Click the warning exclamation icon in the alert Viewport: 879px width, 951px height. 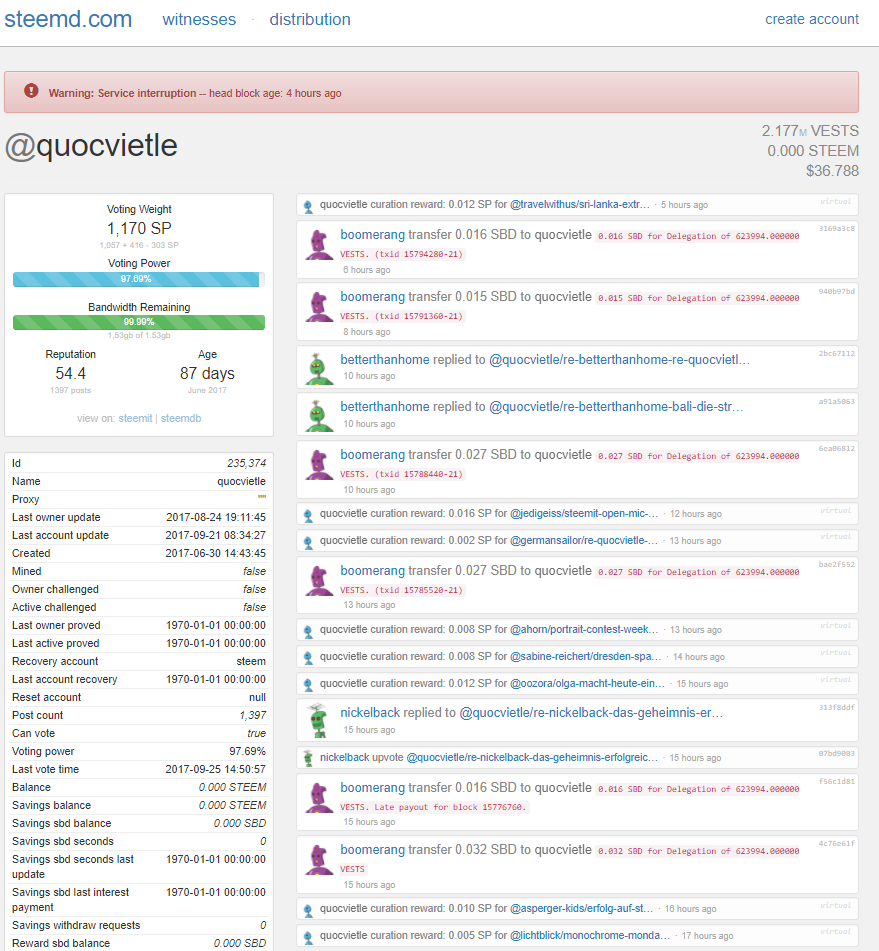pos(31,91)
